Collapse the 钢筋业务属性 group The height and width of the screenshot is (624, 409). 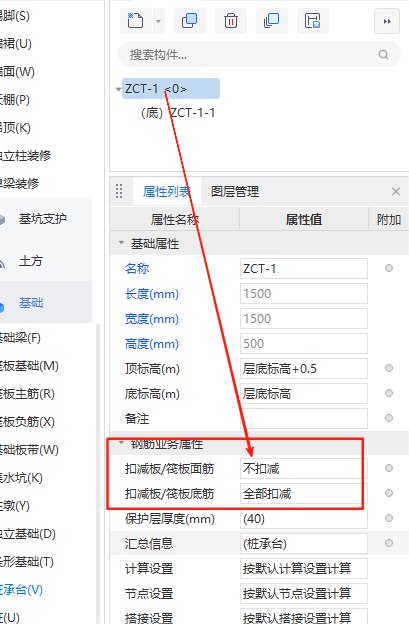point(121,443)
